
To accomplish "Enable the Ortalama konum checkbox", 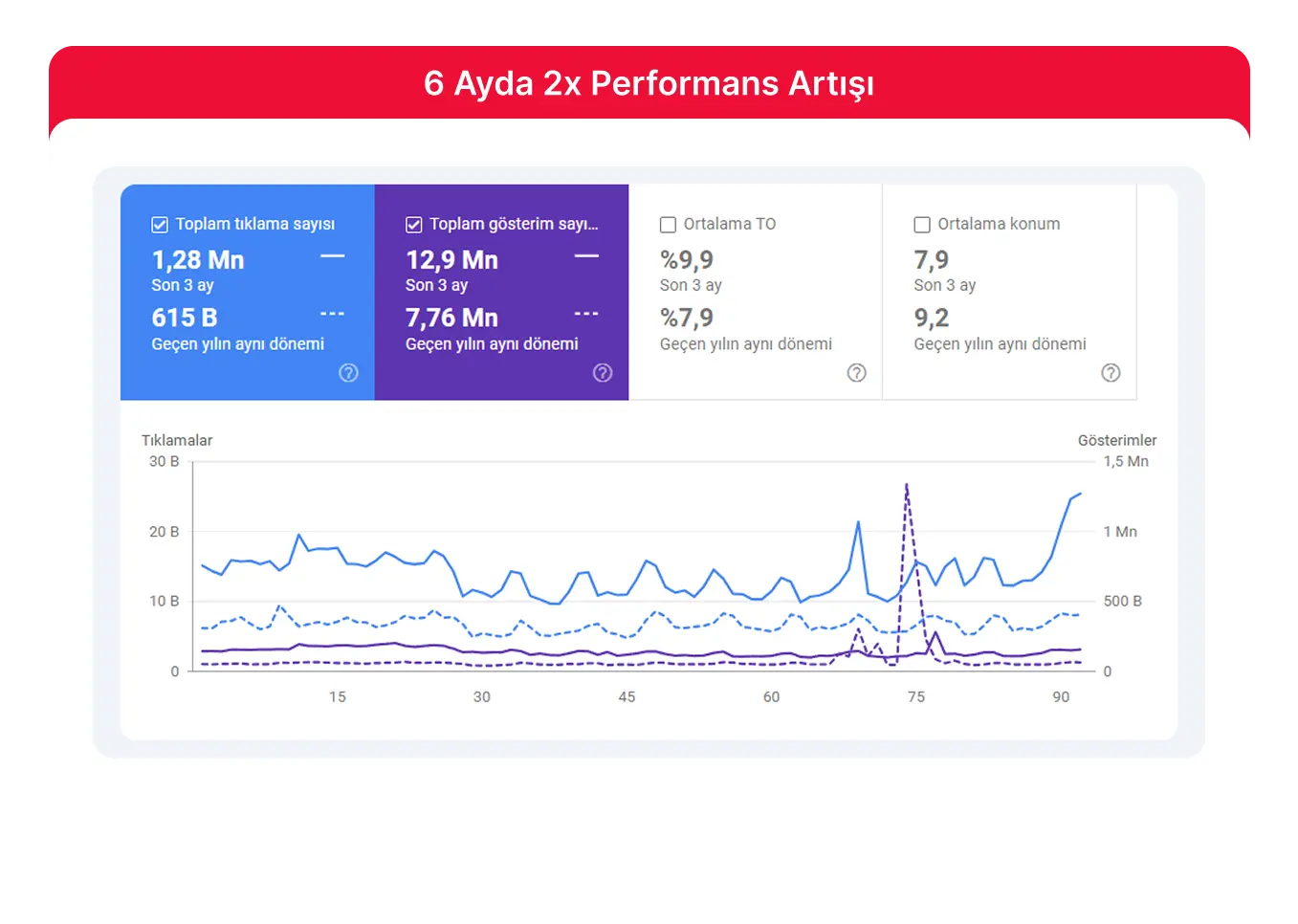I will [921, 224].
